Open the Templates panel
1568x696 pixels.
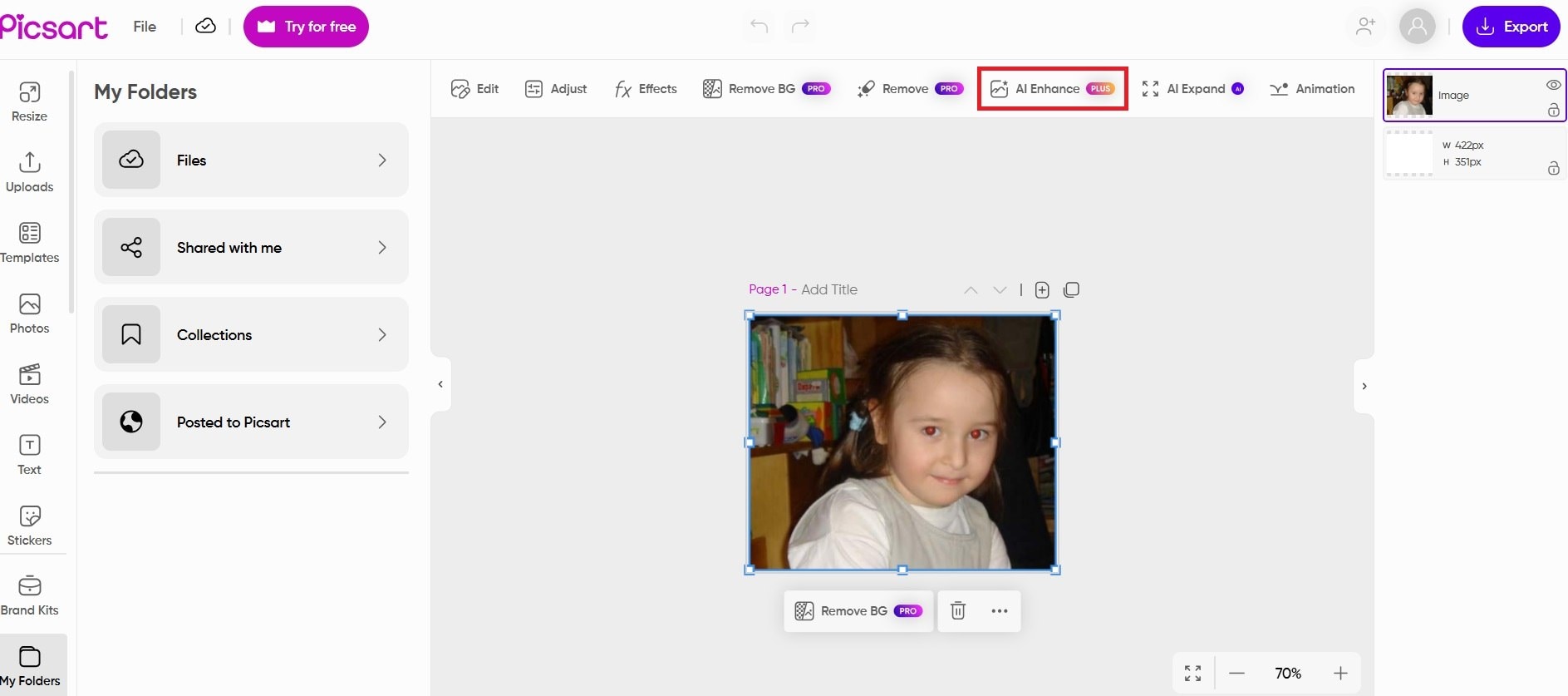click(x=29, y=243)
